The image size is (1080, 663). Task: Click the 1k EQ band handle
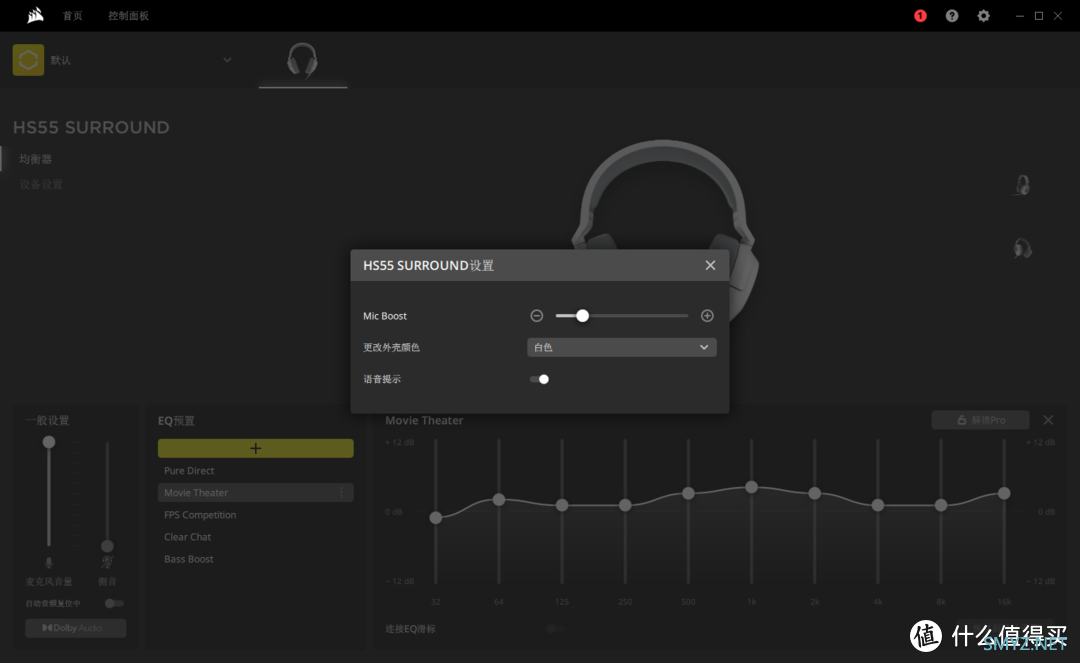point(751,487)
